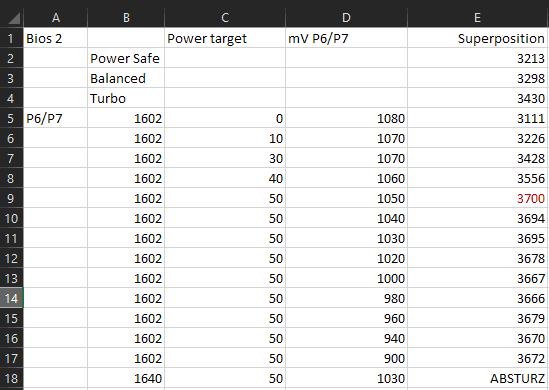The image size is (549, 390).
Task: Select mV value 1000
Action: tap(347, 278)
